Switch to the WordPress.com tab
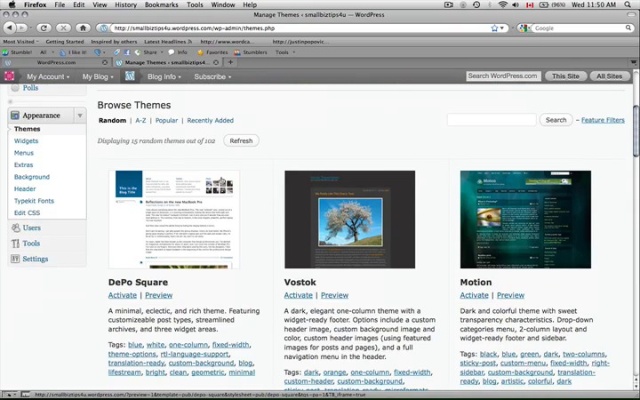The image size is (640, 400). 56,62
